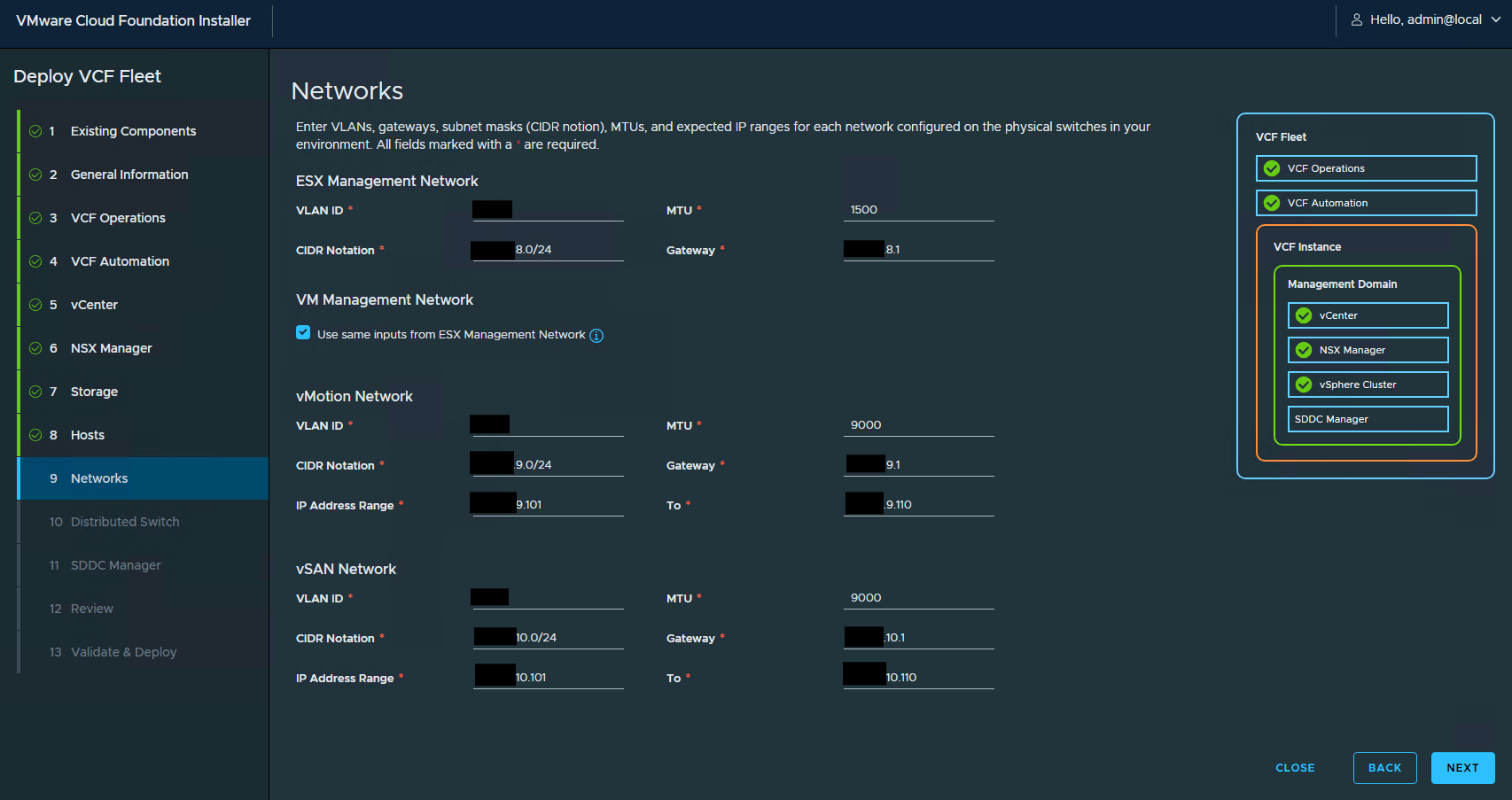
Task: Click the ESX Management Gateway field
Action: click(x=919, y=250)
